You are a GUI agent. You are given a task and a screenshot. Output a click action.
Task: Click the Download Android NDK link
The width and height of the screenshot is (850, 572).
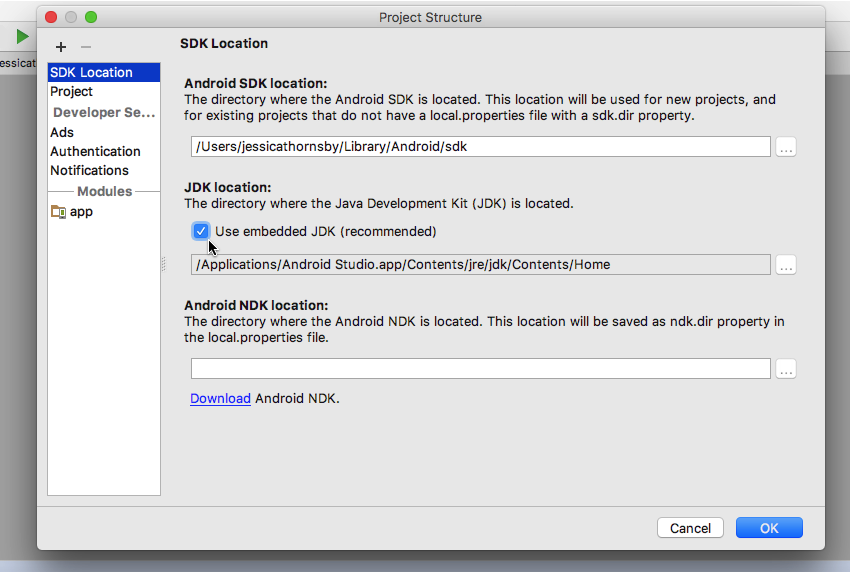tap(220, 399)
